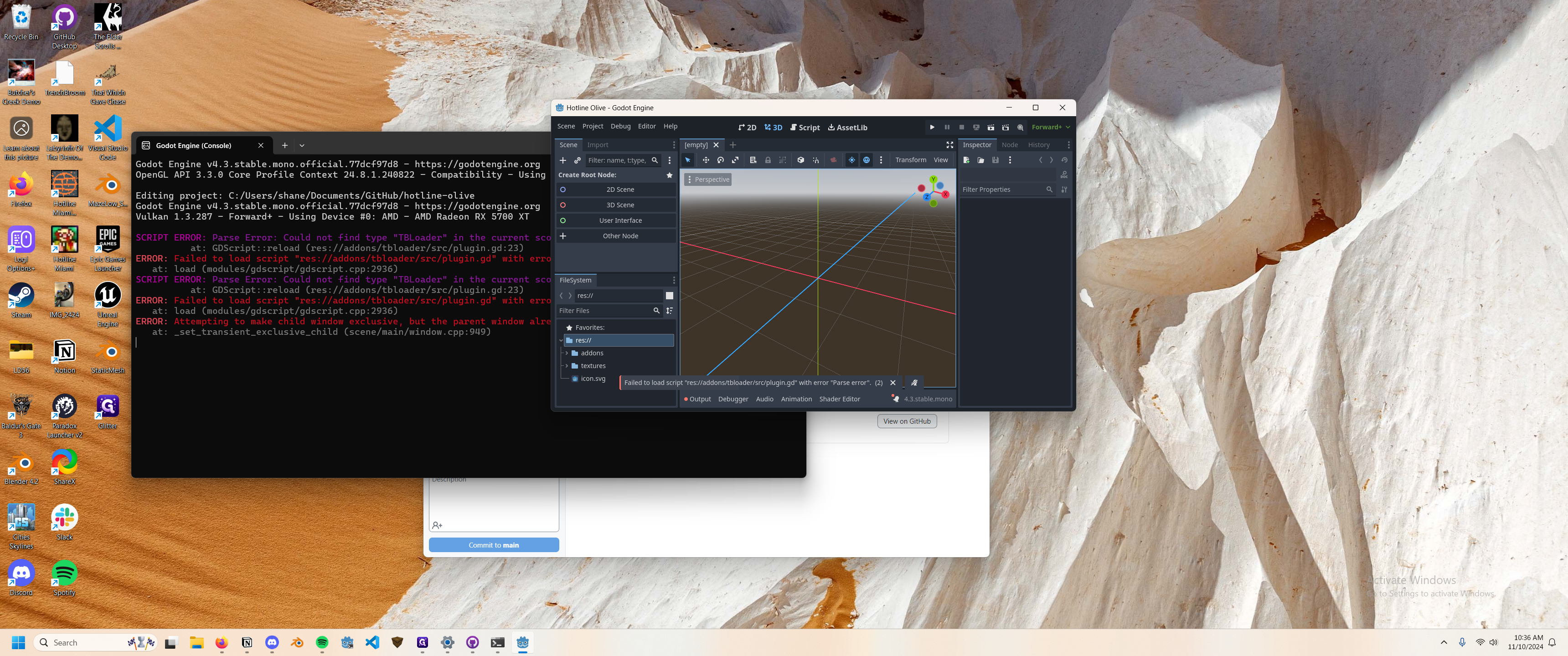
Task: Click the run remote debug icon
Action: point(976,127)
